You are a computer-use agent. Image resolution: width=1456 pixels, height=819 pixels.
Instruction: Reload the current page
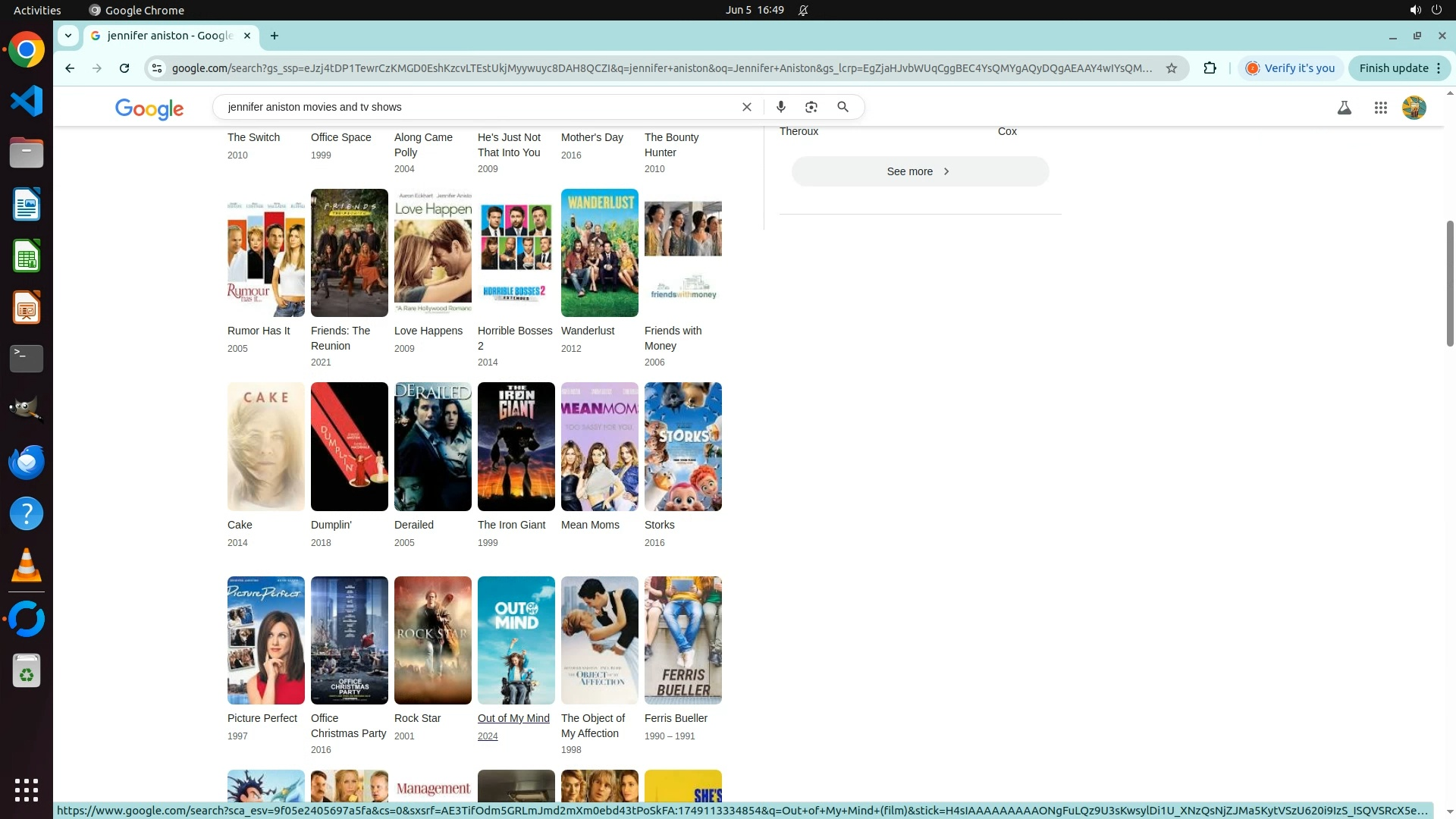(124, 68)
